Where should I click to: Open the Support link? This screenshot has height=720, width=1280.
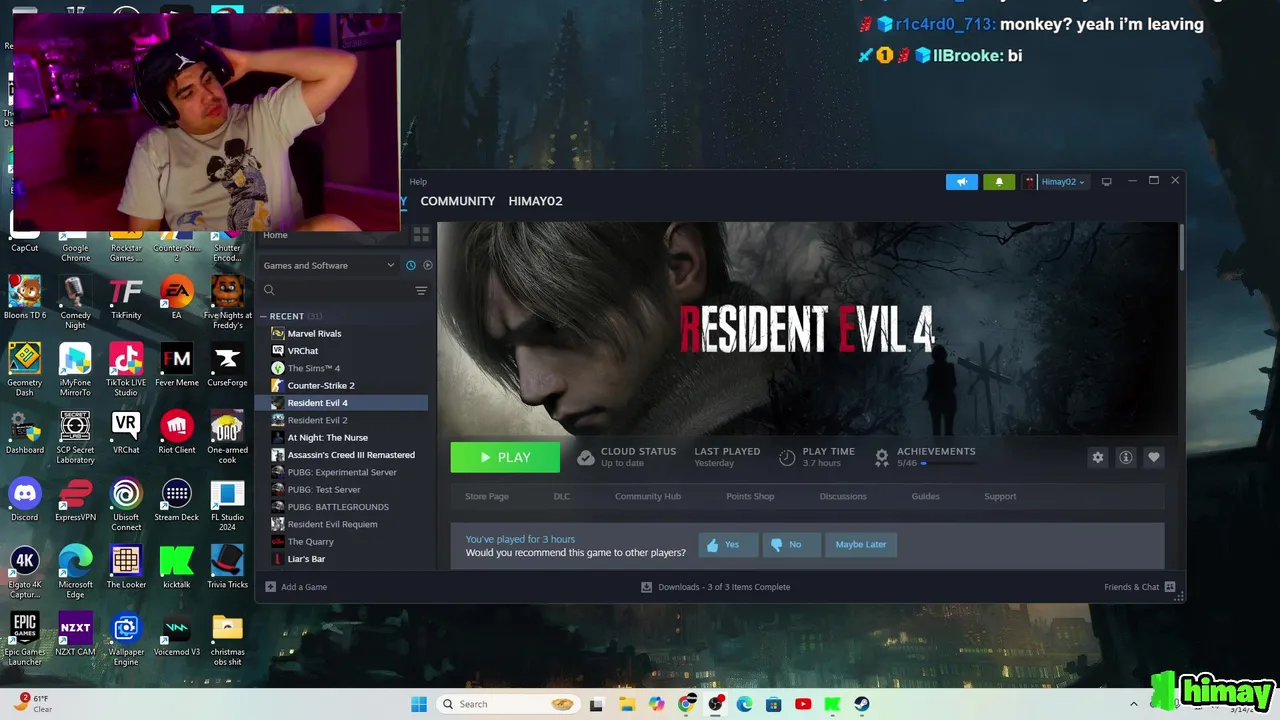coord(1000,496)
